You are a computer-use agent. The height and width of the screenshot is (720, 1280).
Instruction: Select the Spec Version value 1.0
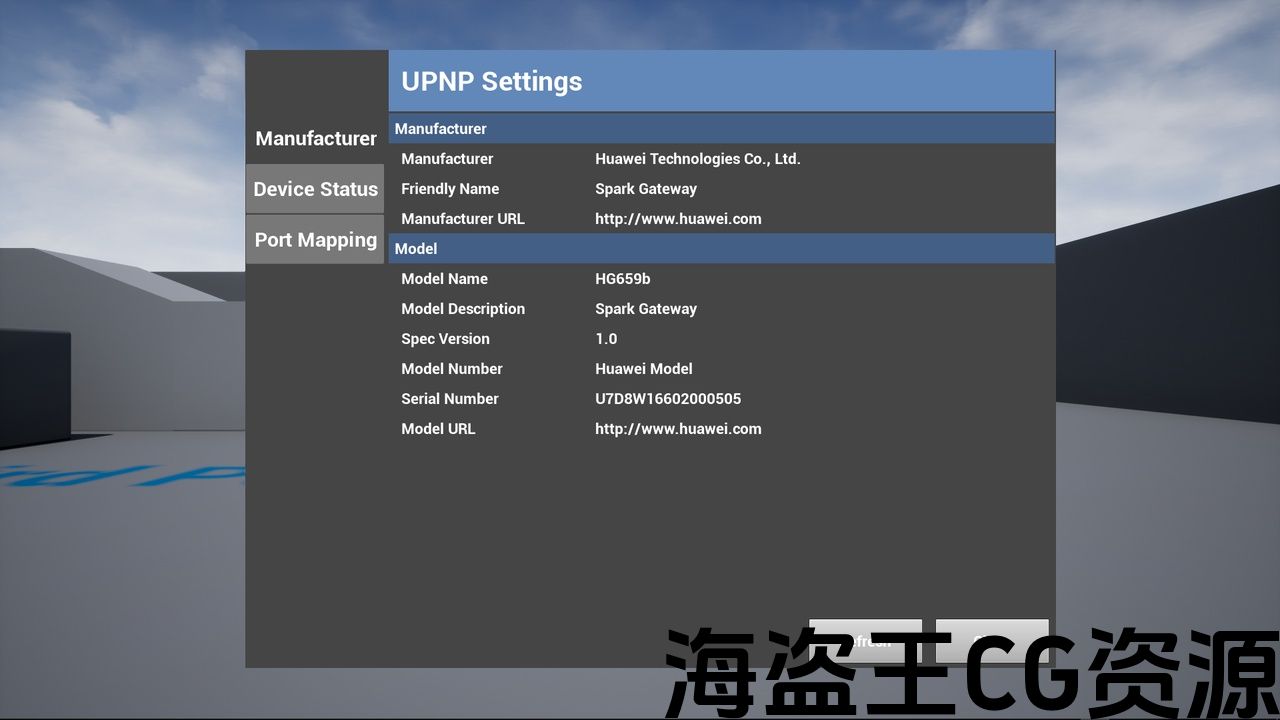tap(606, 339)
